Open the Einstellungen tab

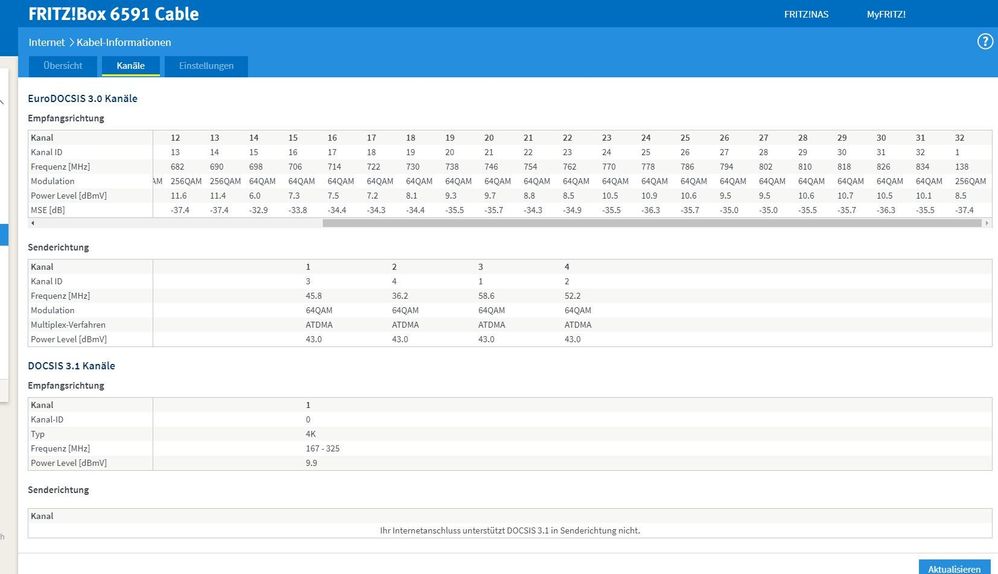tap(206, 66)
